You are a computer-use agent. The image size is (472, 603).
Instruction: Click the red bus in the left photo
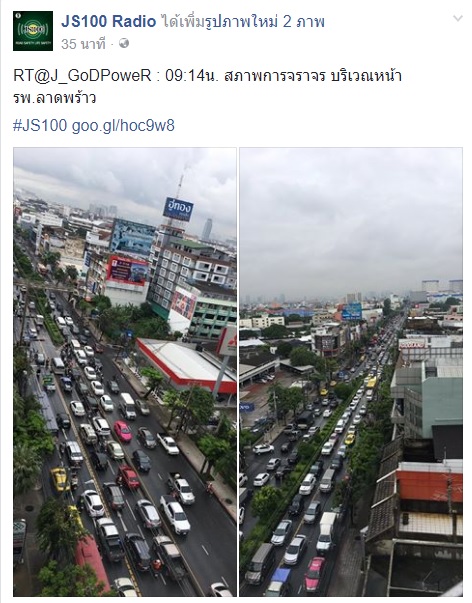click(x=92, y=563)
